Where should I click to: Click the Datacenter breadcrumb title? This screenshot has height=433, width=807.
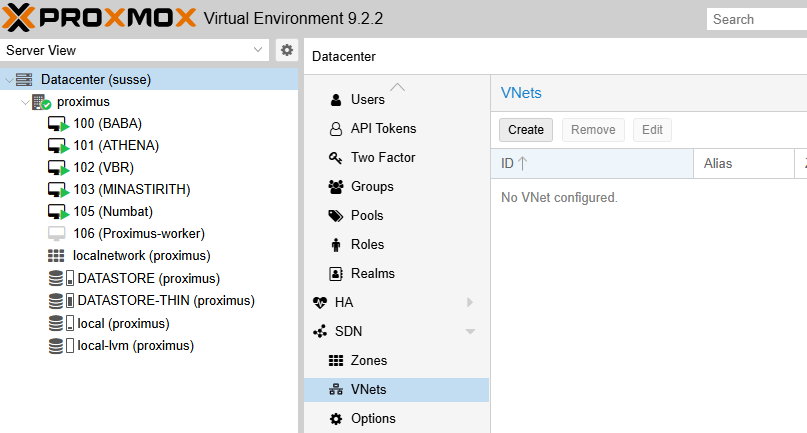(x=344, y=57)
